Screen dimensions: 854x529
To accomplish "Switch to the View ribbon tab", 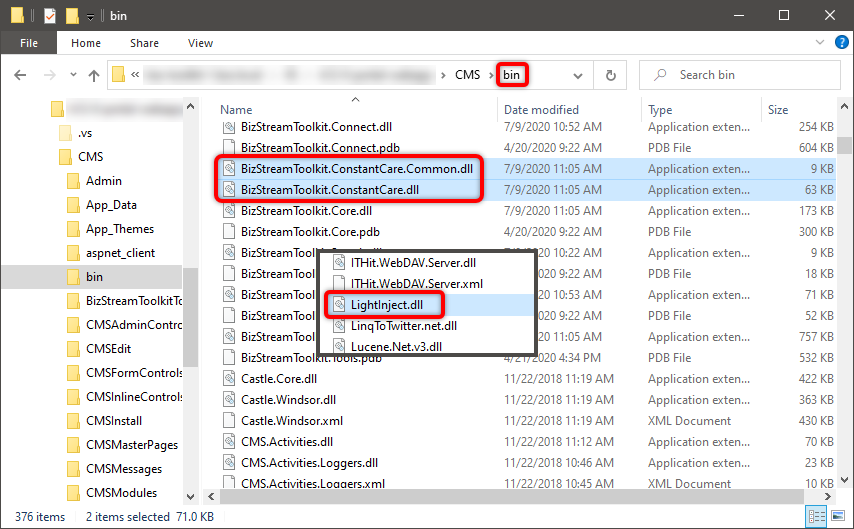I will (x=200, y=43).
